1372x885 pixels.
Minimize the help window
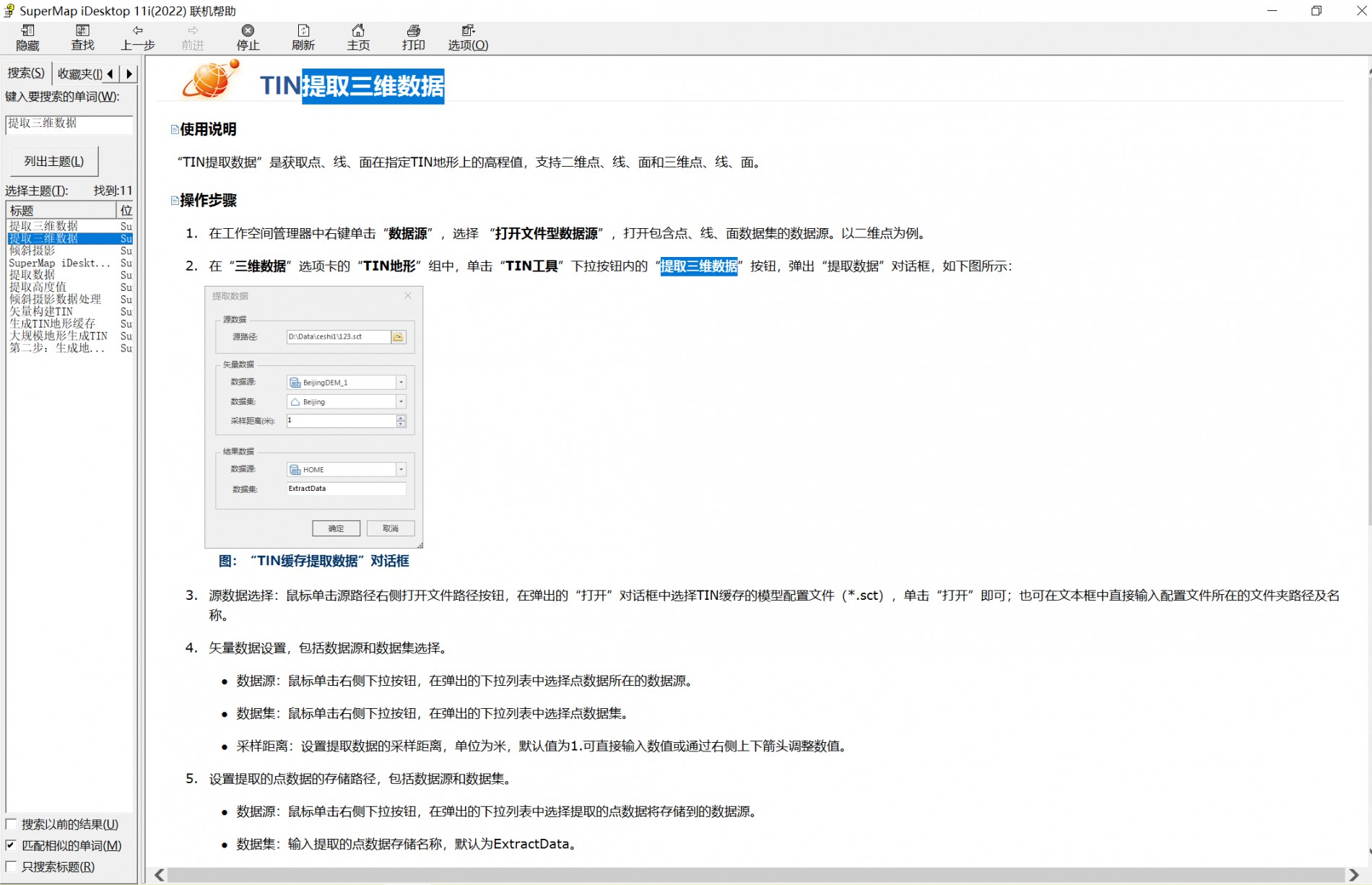[1272, 11]
